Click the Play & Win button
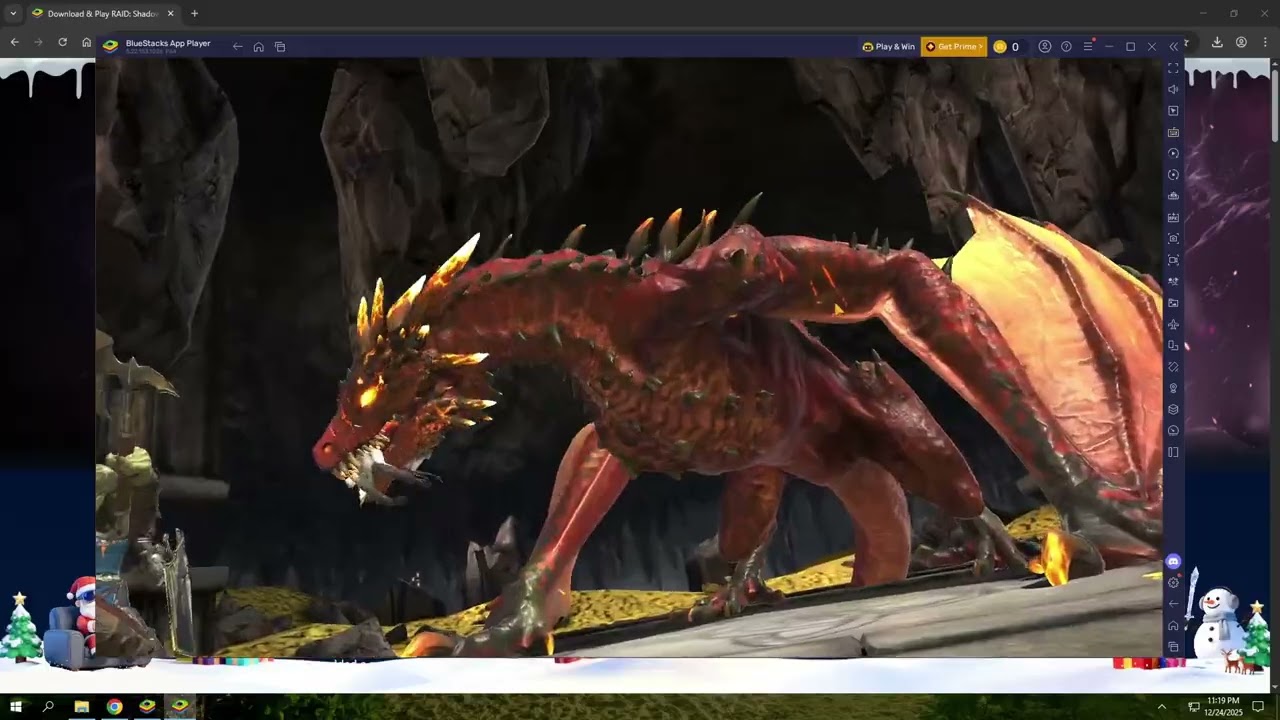Image resolution: width=1280 pixels, height=720 pixels. (888, 47)
